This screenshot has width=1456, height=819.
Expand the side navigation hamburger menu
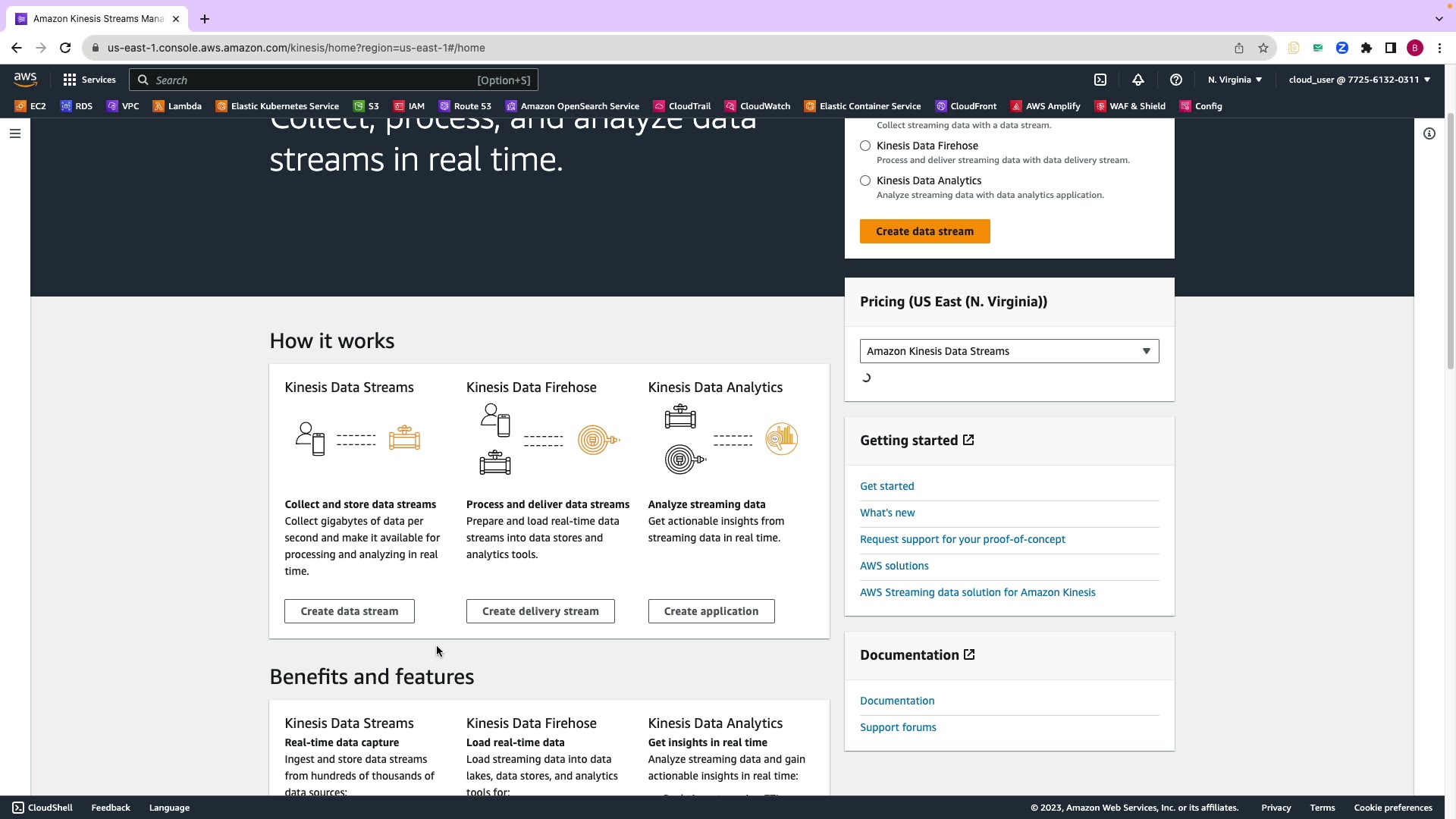[x=15, y=133]
